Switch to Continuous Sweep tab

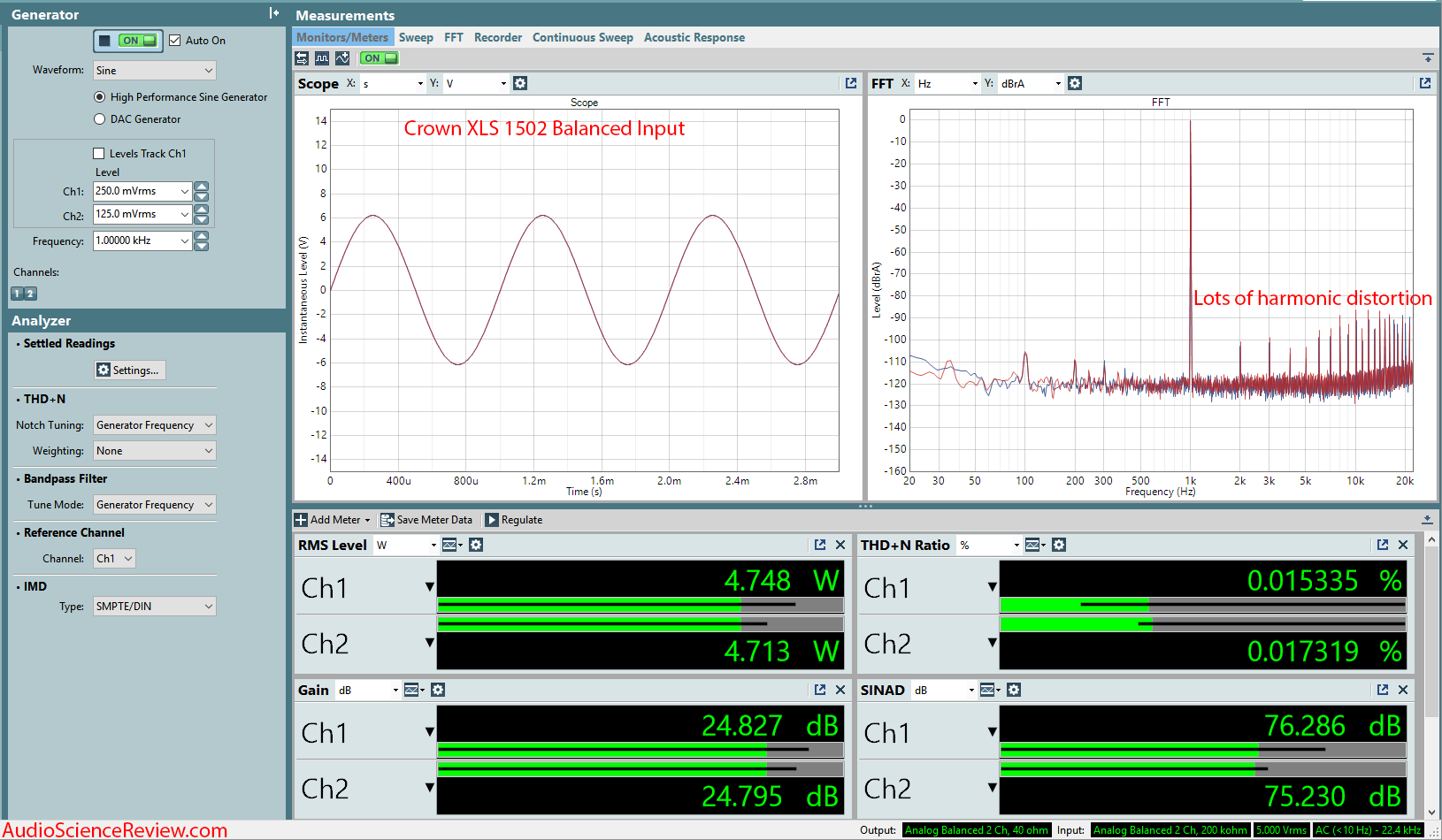pyautogui.click(x=583, y=38)
